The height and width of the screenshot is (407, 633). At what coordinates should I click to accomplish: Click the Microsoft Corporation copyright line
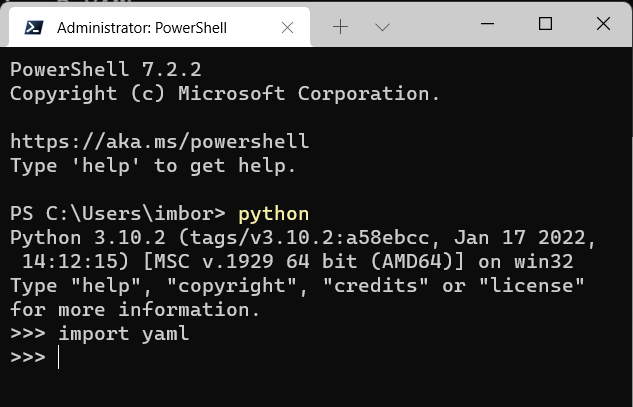pyautogui.click(x=225, y=93)
